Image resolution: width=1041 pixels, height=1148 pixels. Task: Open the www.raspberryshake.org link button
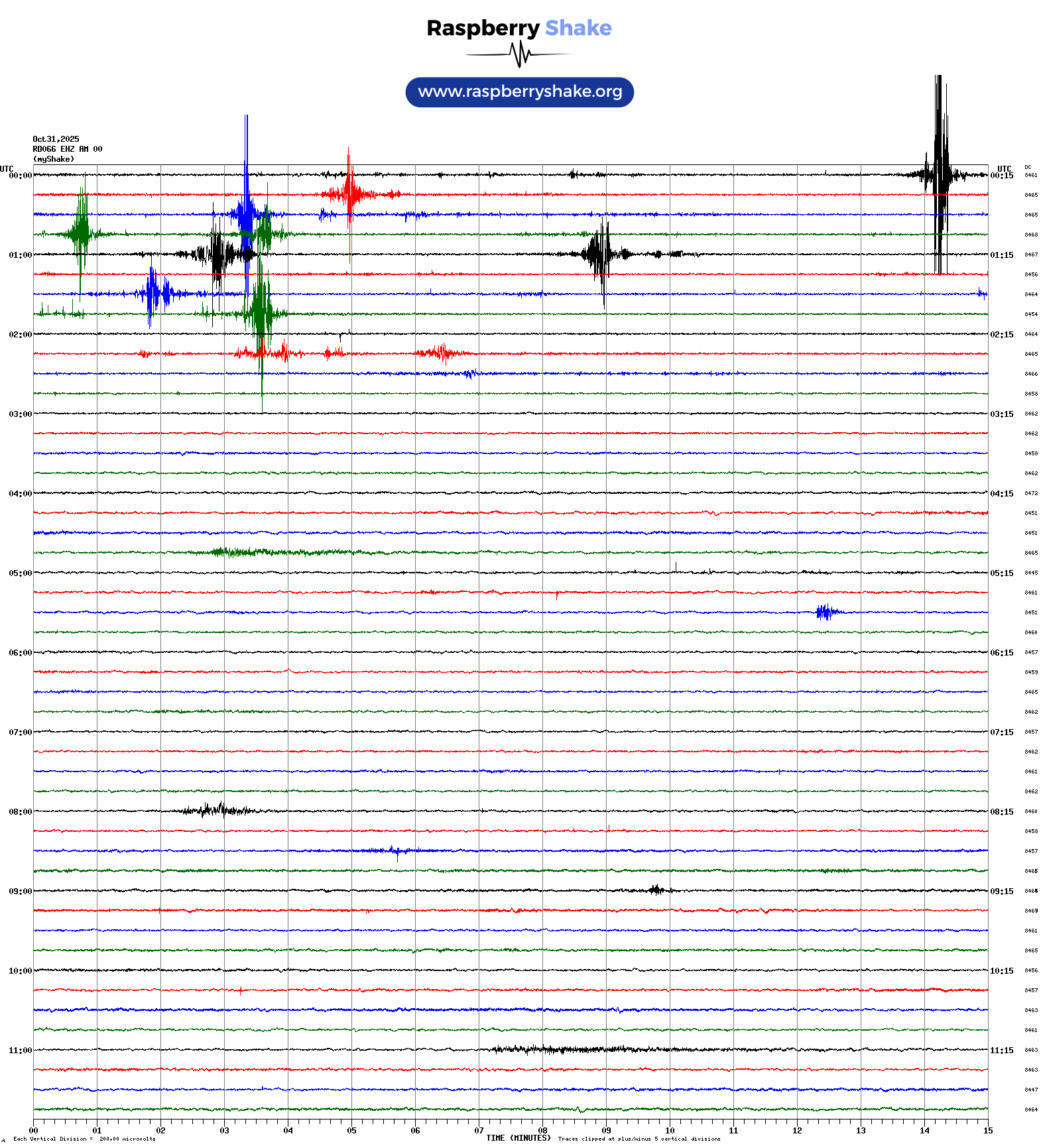(520, 91)
